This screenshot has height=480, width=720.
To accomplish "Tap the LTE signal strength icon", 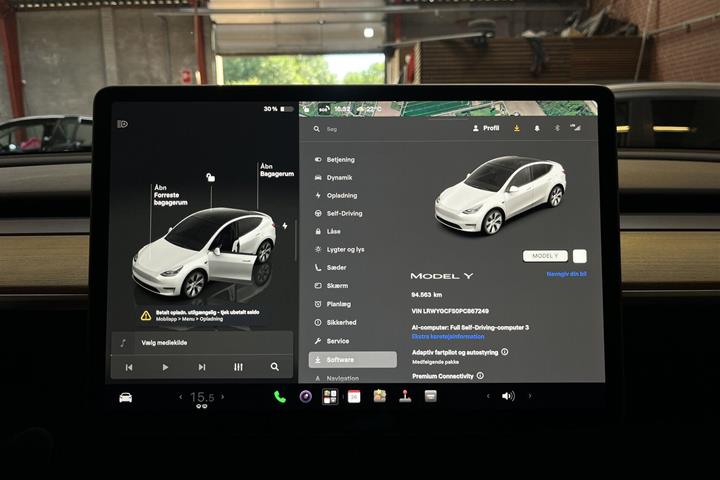I will (575, 128).
